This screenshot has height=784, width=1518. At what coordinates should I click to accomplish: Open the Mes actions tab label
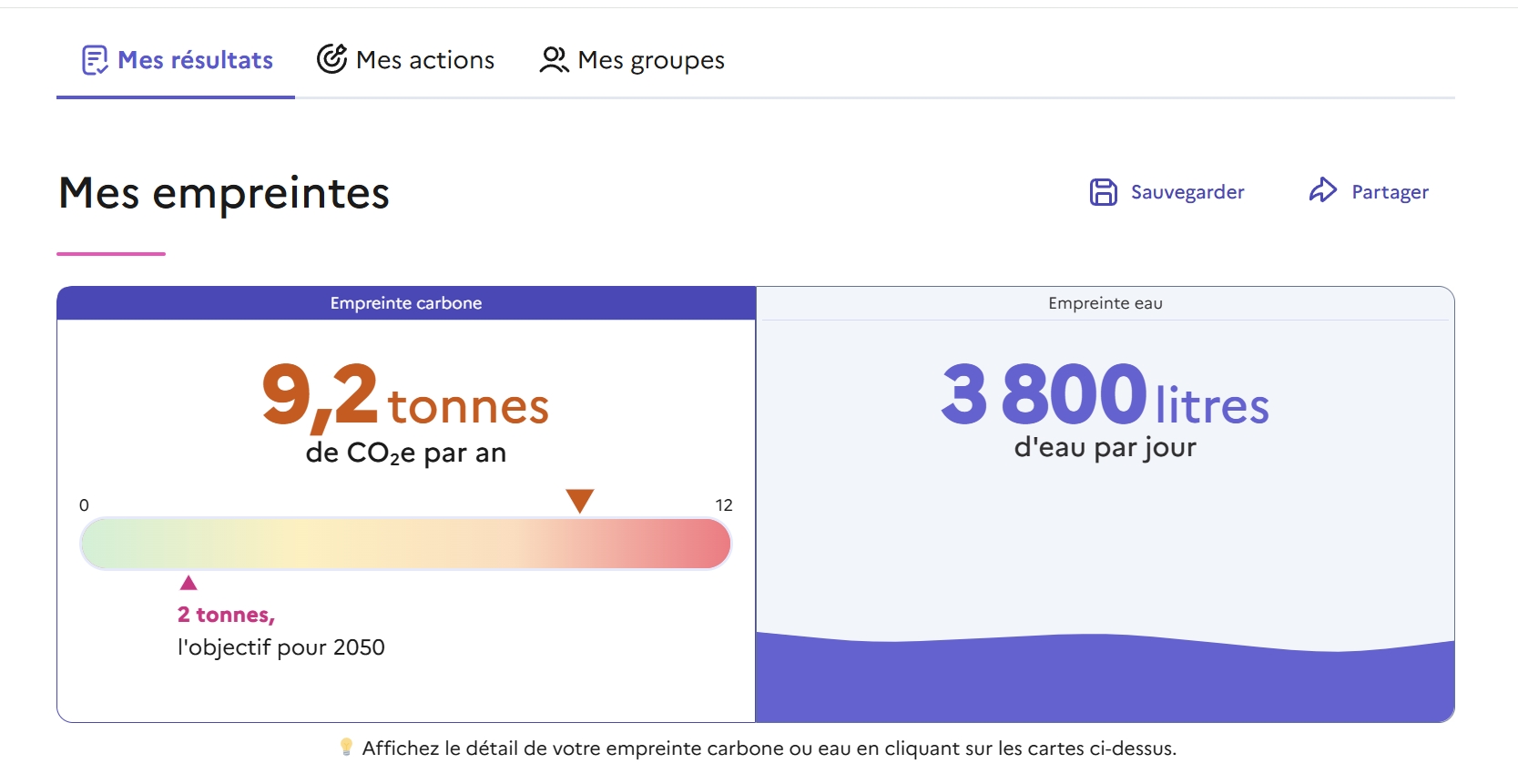pyautogui.click(x=425, y=60)
